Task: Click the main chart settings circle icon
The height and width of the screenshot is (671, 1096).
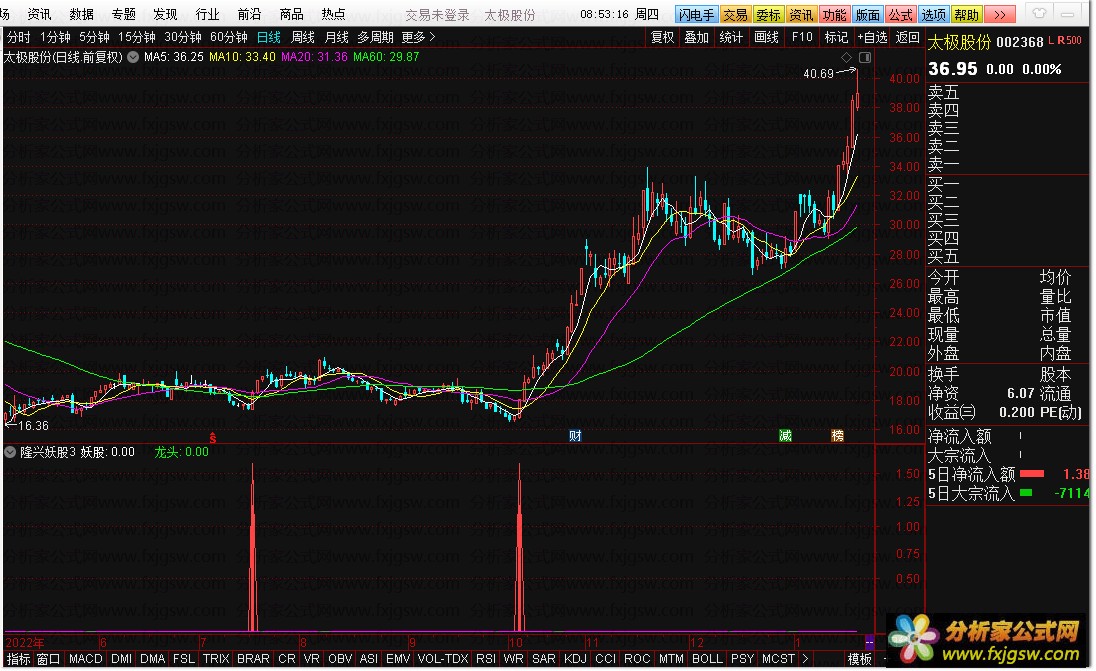Action: coord(133,57)
